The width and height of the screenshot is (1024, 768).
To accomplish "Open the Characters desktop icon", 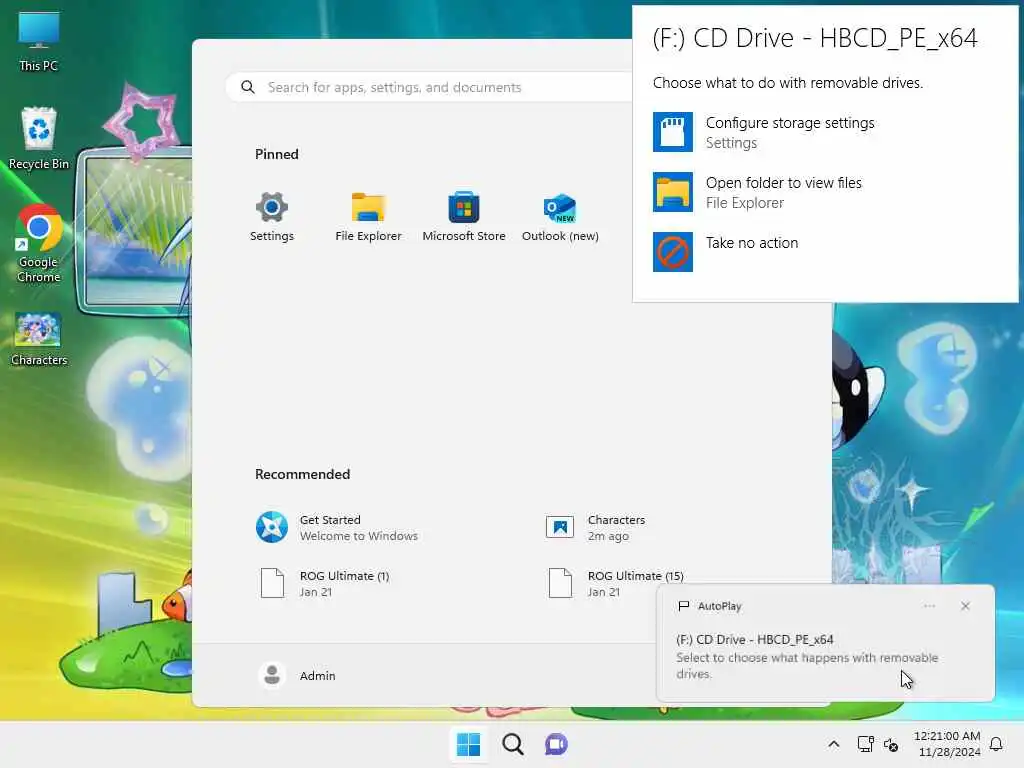I will 39,338.
